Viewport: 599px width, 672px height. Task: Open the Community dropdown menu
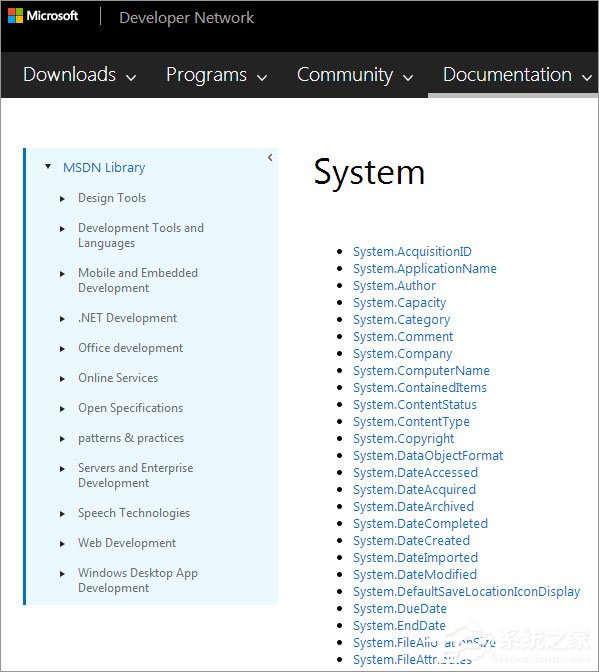[x=355, y=75]
